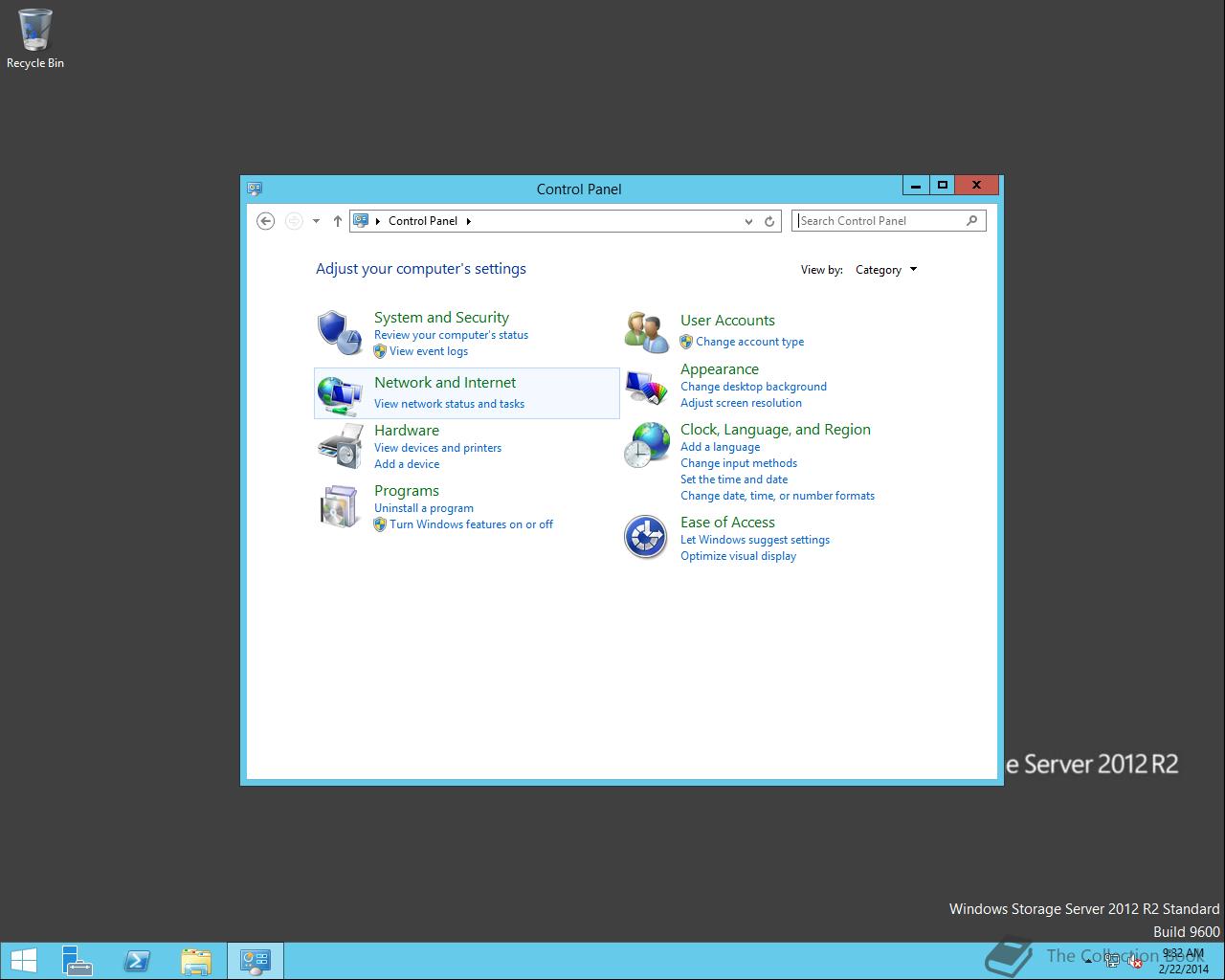Click the Control Panel breadcrumb segment
Image resolution: width=1225 pixels, height=980 pixels.
(423, 221)
